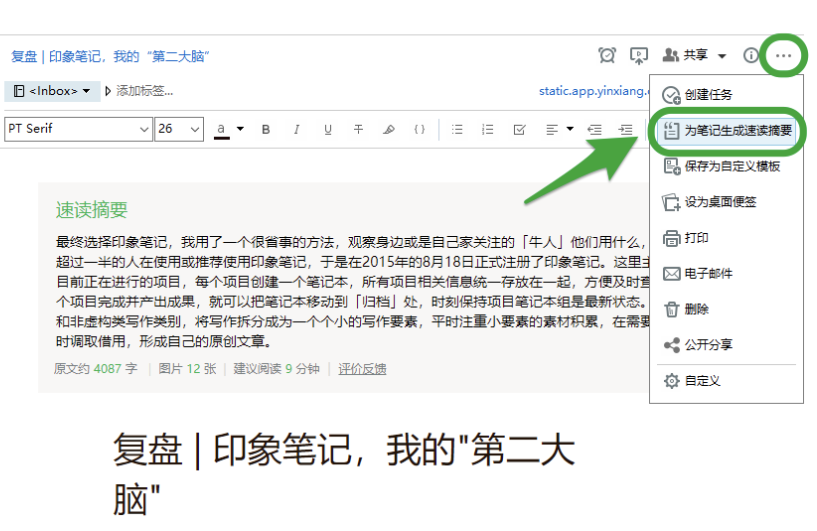Click the 建议阅读 9 分钟 text
Screen dimensions: 817x531
(x=276, y=369)
